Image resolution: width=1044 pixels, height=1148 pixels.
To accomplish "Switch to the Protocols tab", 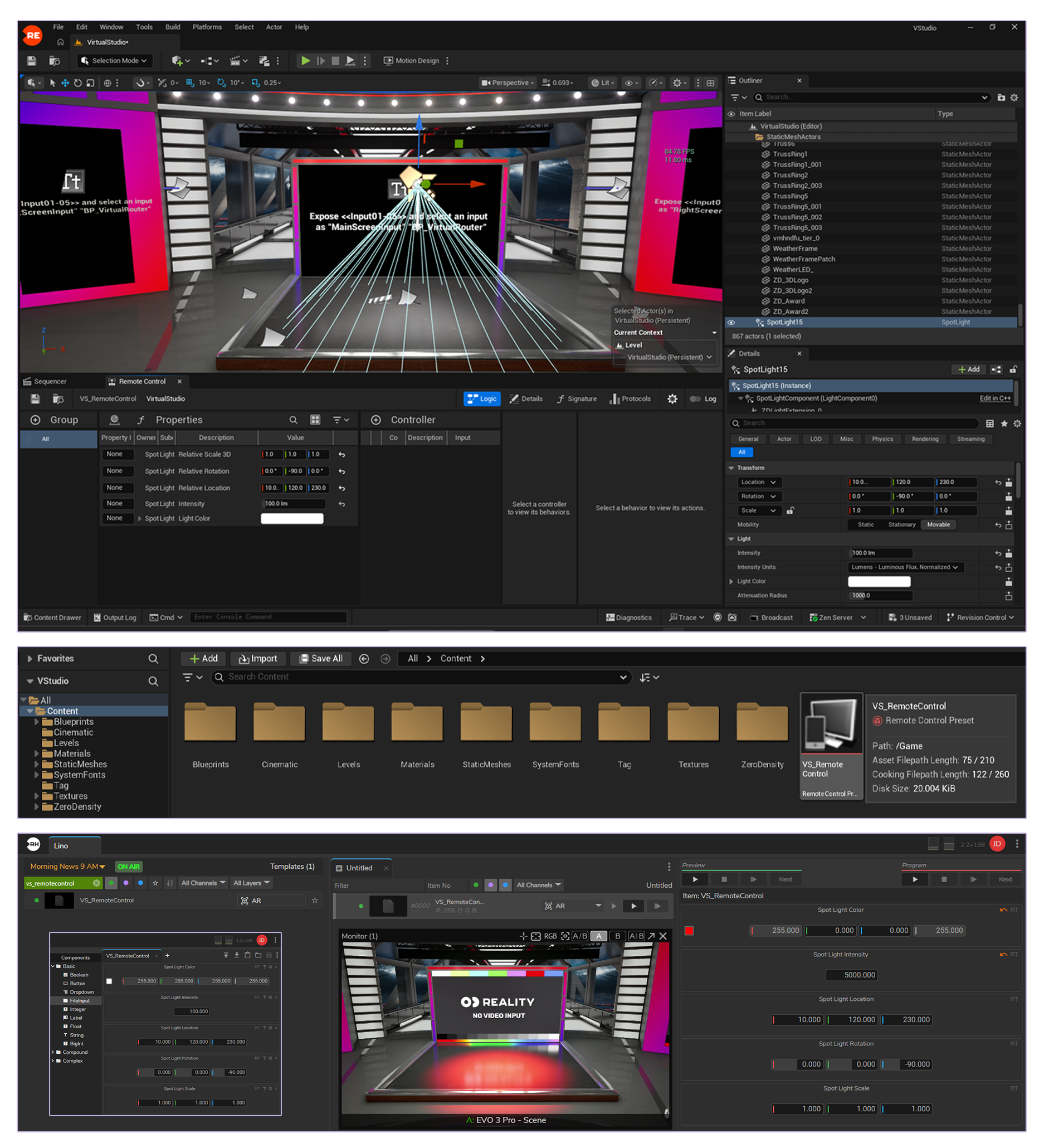I will (x=630, y=398).
